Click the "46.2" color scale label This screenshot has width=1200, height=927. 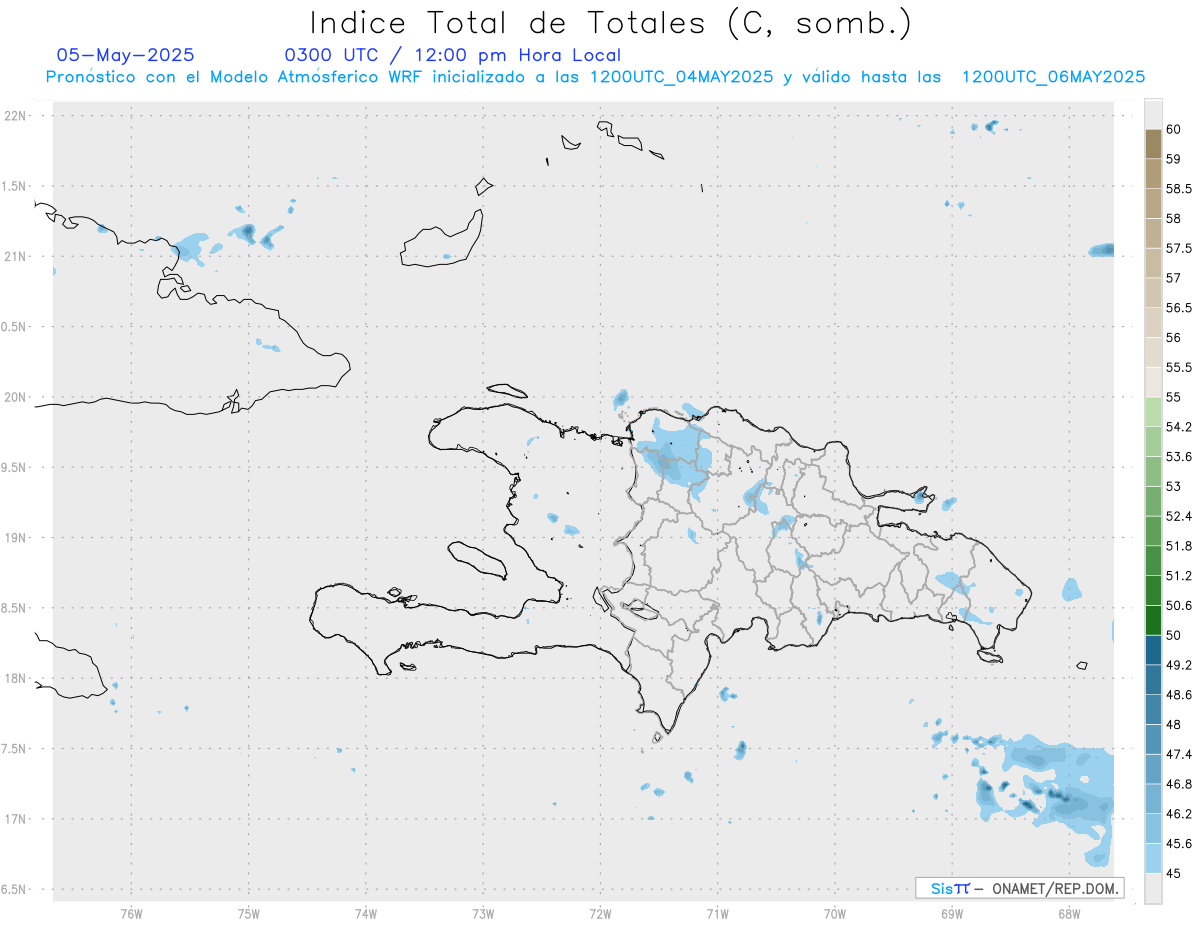tap(1179, 814)
